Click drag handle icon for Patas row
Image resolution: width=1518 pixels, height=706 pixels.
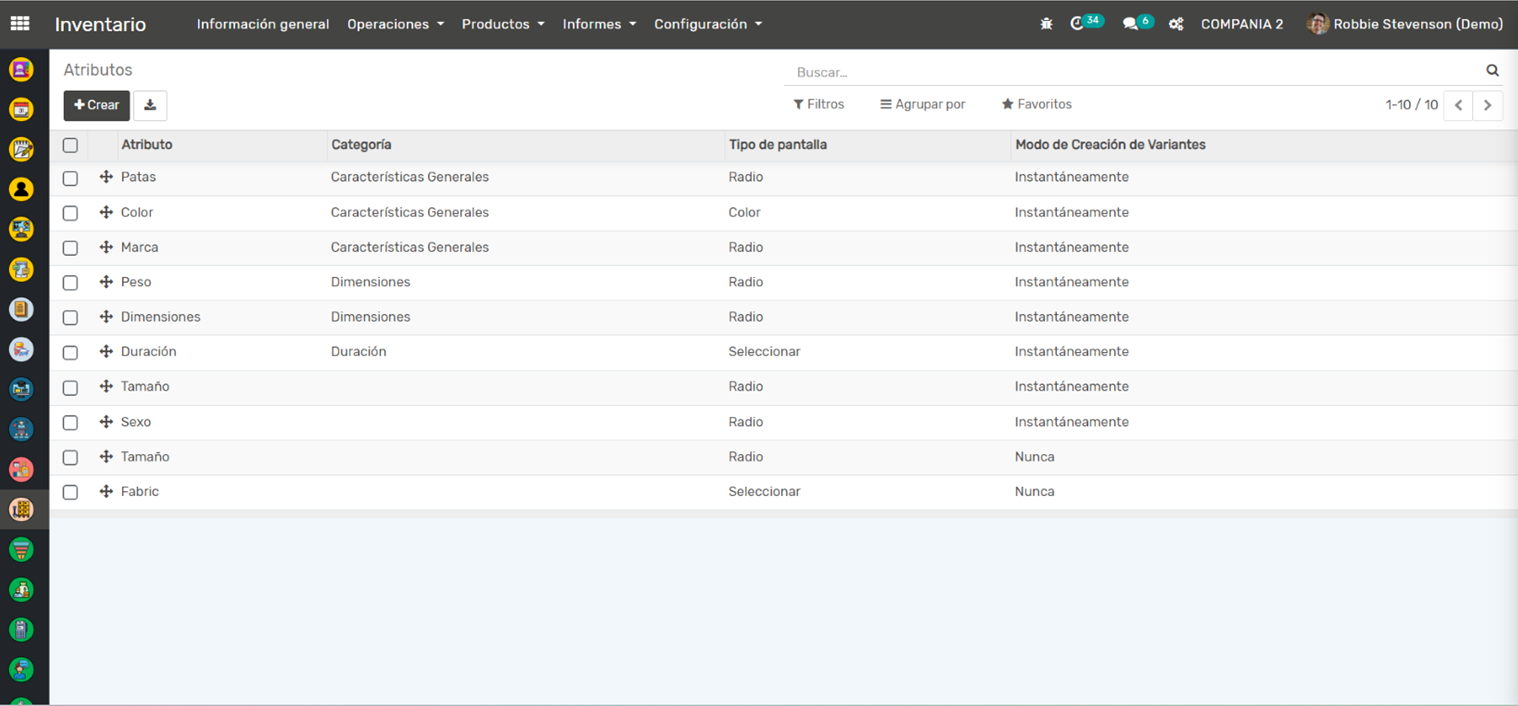(106, 177)
